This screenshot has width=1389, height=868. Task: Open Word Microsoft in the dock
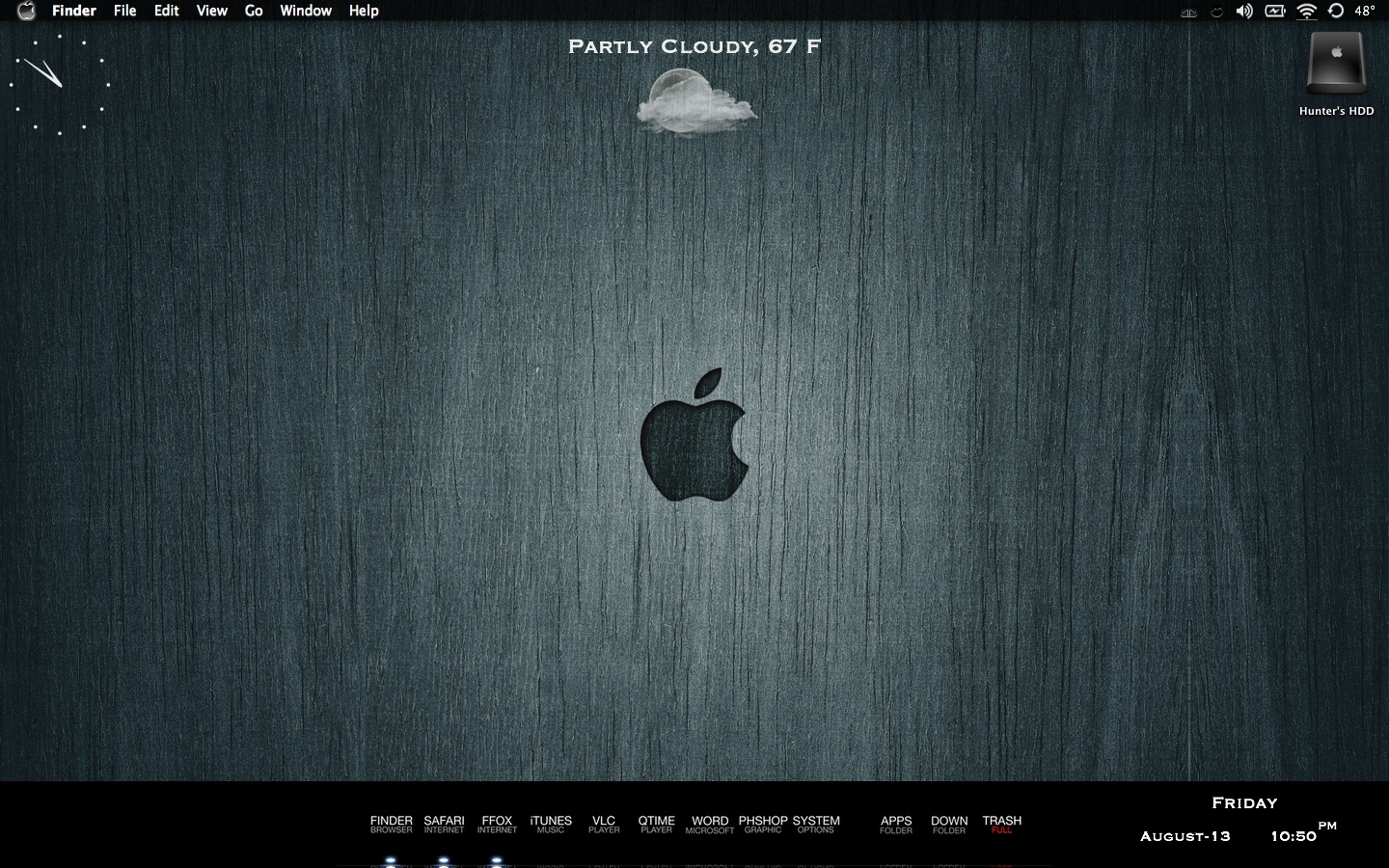click(x=710, y=824)
